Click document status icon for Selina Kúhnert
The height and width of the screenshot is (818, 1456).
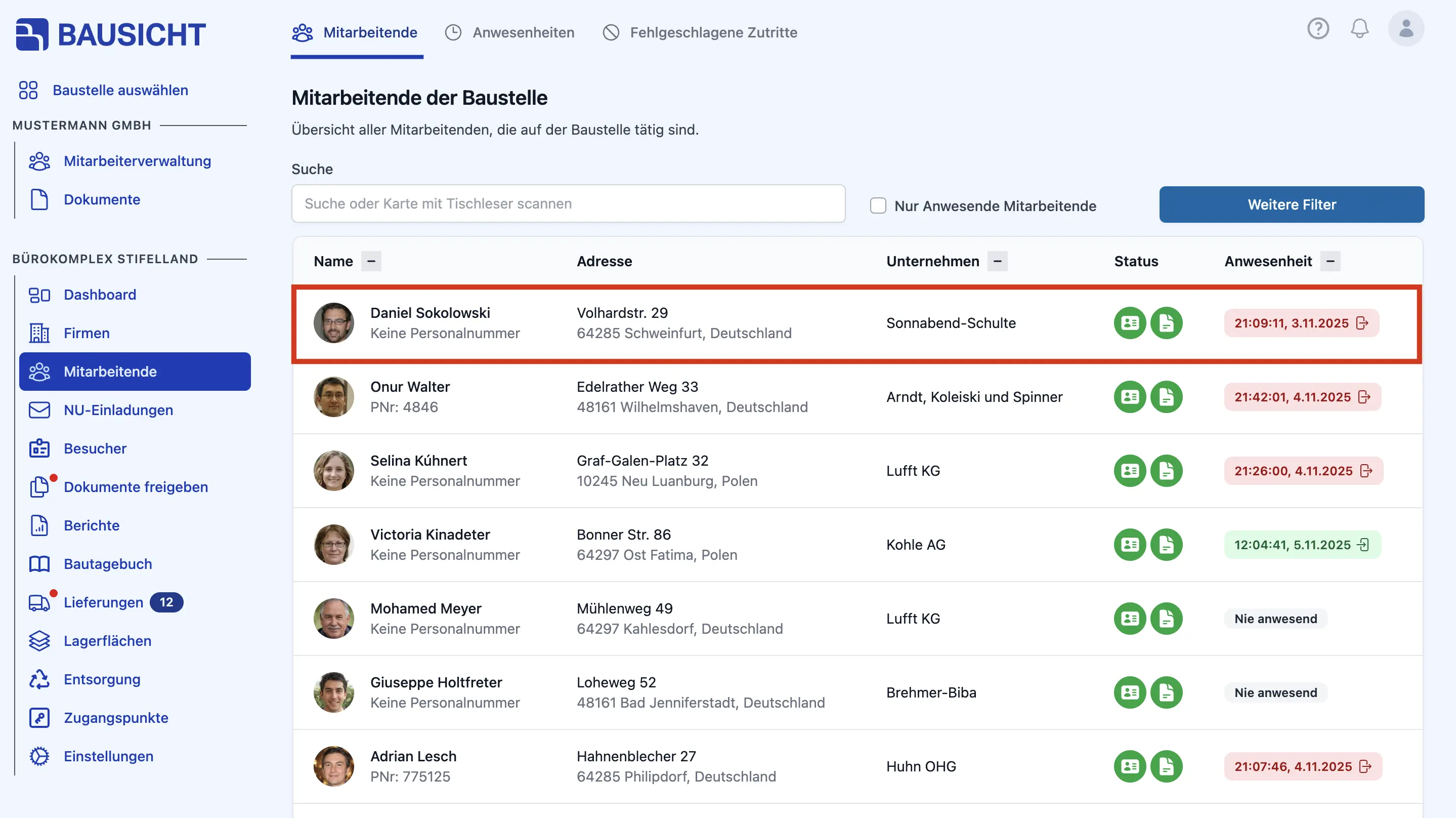coord(1166,471)
